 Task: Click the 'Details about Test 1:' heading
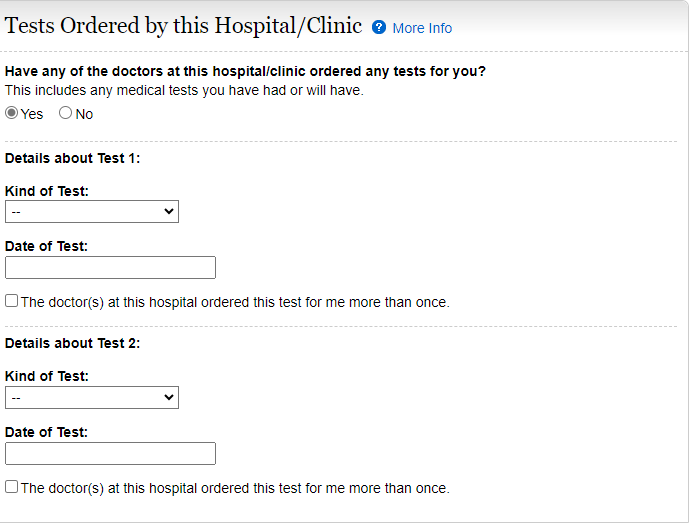tap(73, 158)
